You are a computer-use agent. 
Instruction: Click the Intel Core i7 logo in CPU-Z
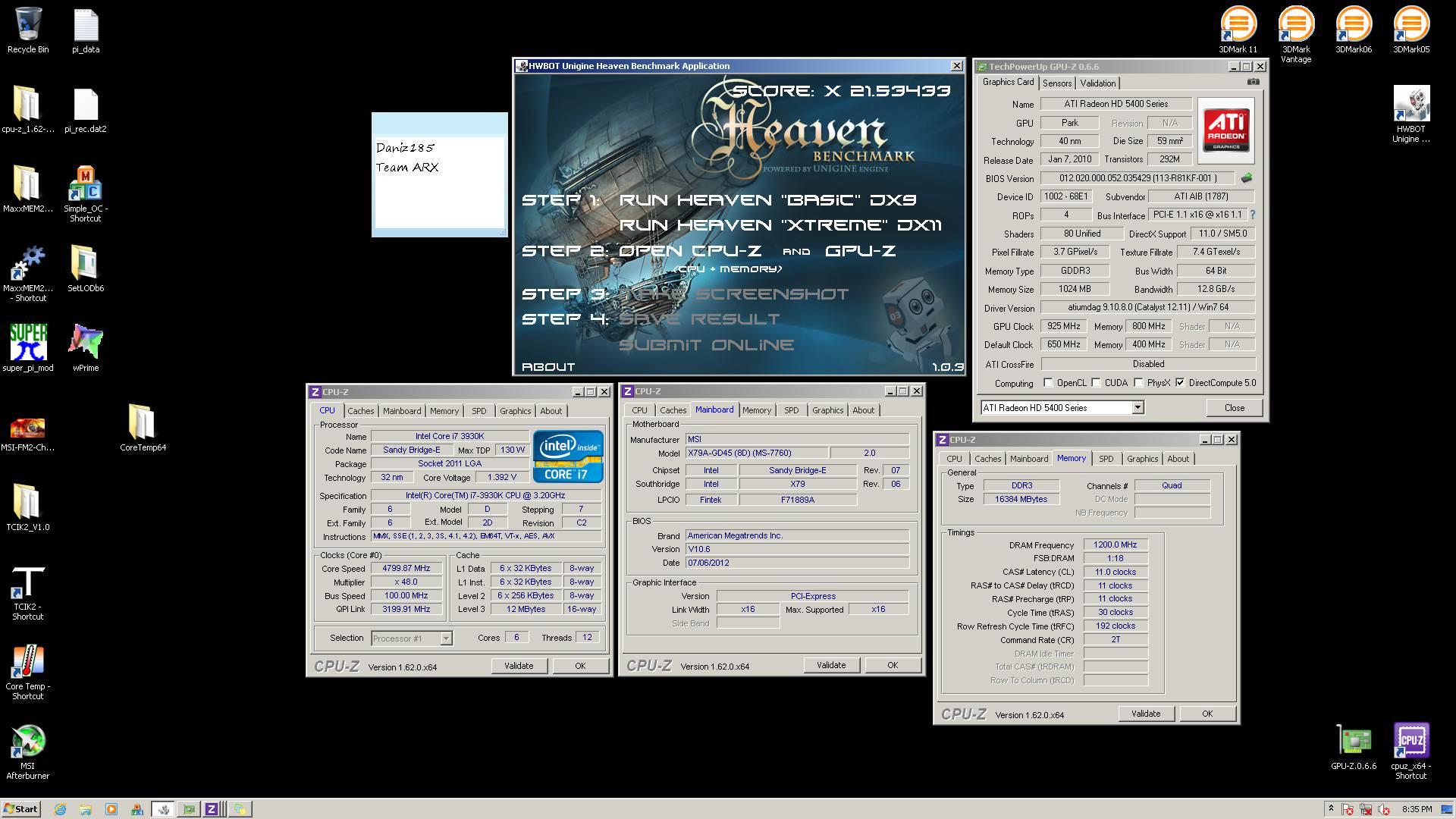click(568, 457)
